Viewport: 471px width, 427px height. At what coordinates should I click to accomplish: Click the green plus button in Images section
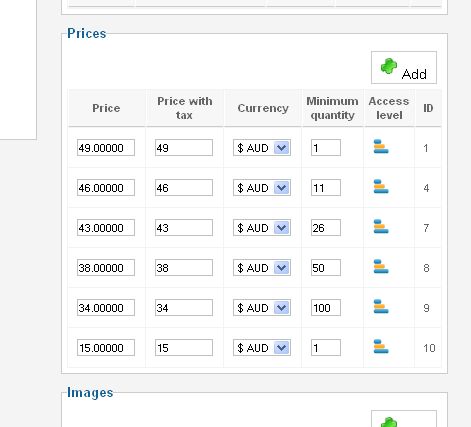(404, 419)
